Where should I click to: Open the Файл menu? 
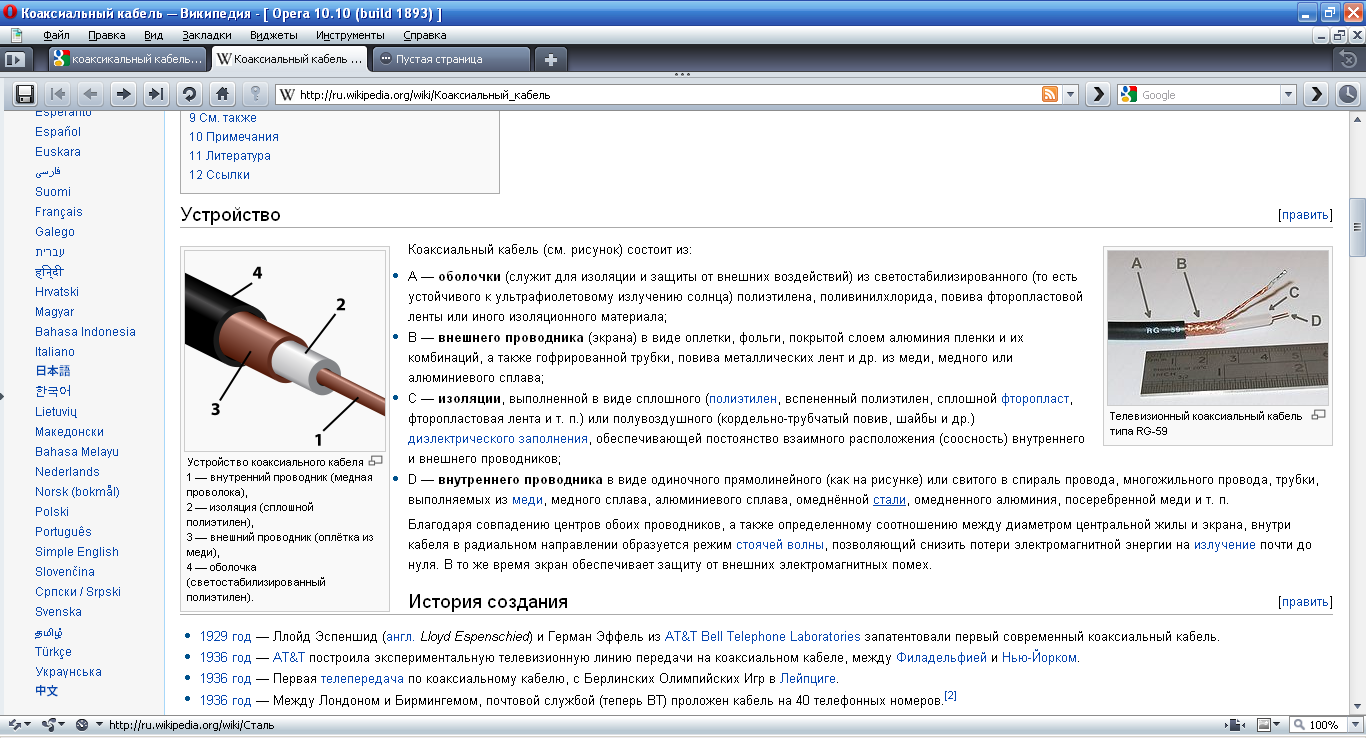coord(56,34)
